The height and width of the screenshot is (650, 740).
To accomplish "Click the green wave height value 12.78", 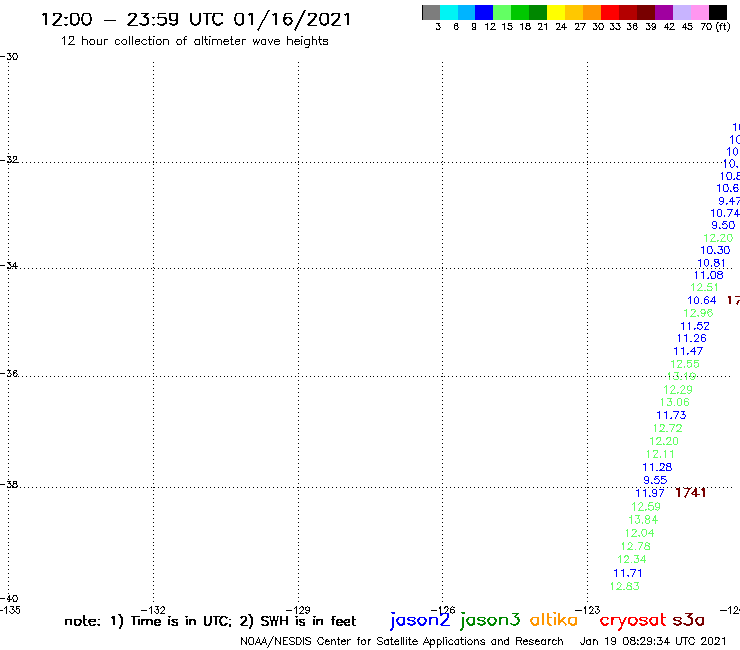I will pos(636,546).
